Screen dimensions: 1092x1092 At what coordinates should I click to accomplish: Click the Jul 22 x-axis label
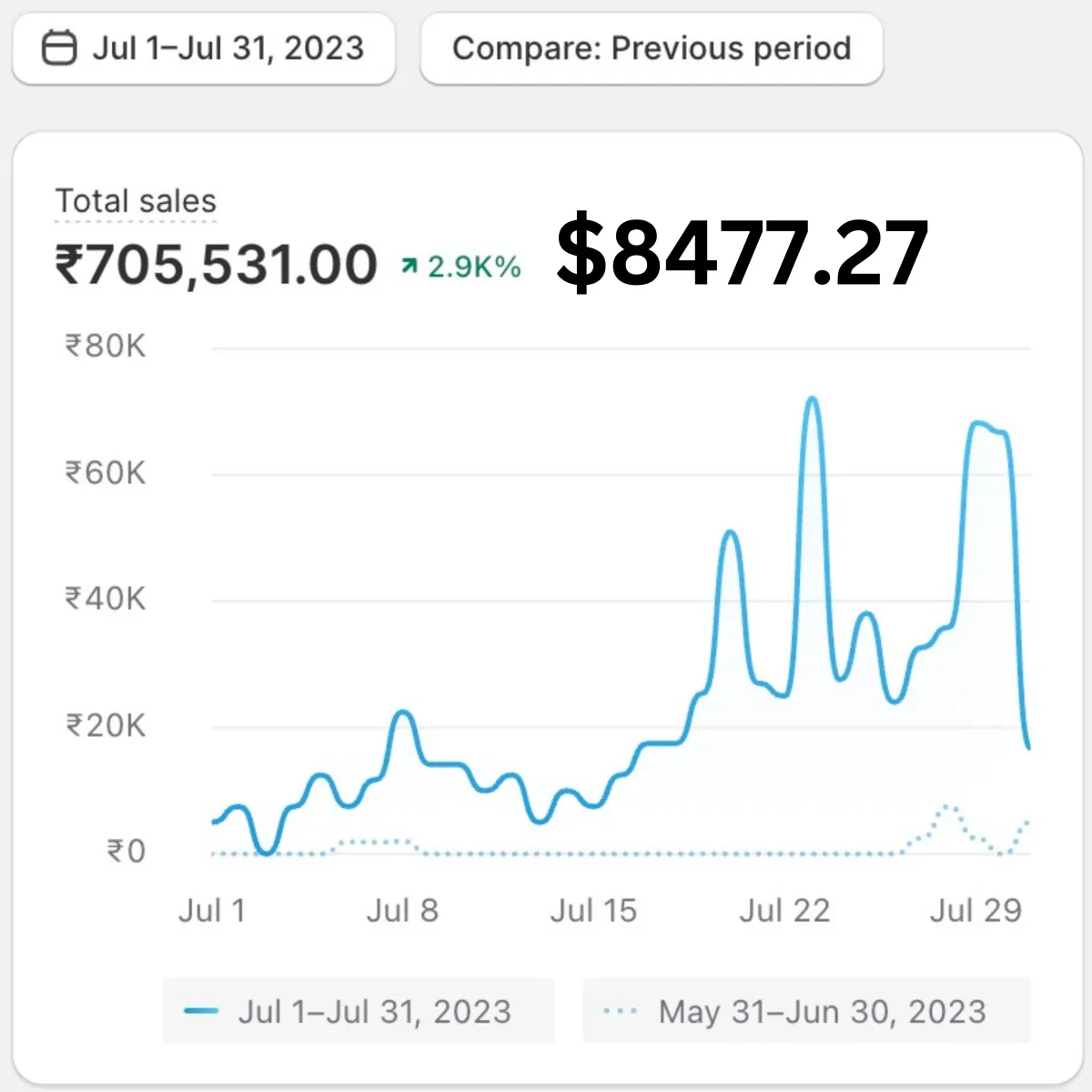click(784, 910)
